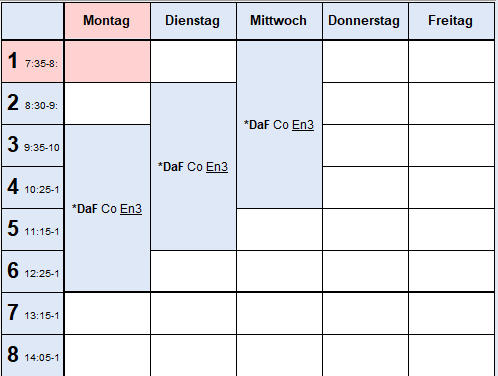
Task: Select the empty Dienstag period 1 cell
Action: point(193,62)
